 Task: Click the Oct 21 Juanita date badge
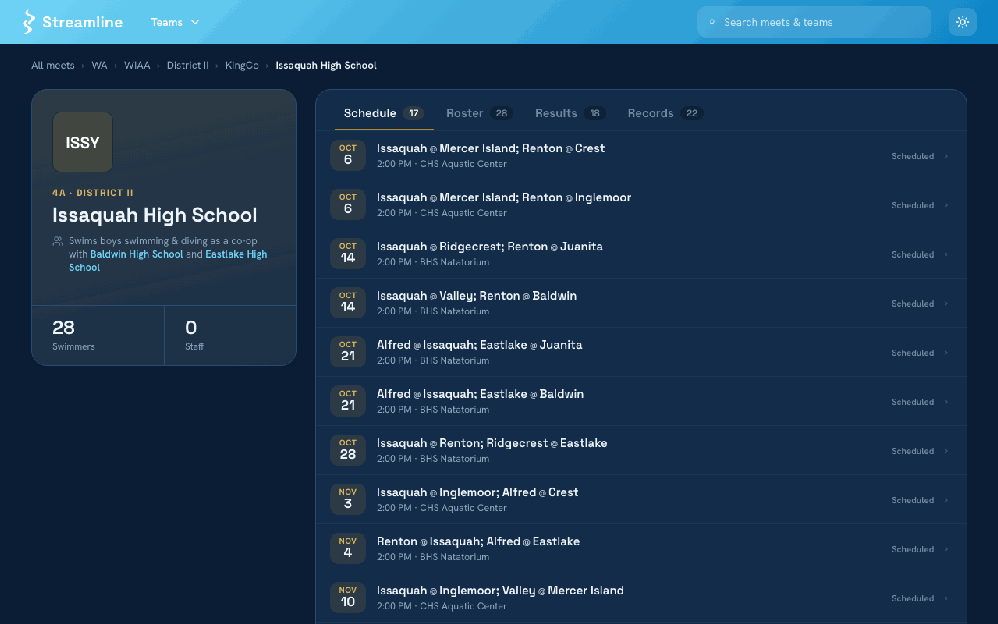pos(348,351)
